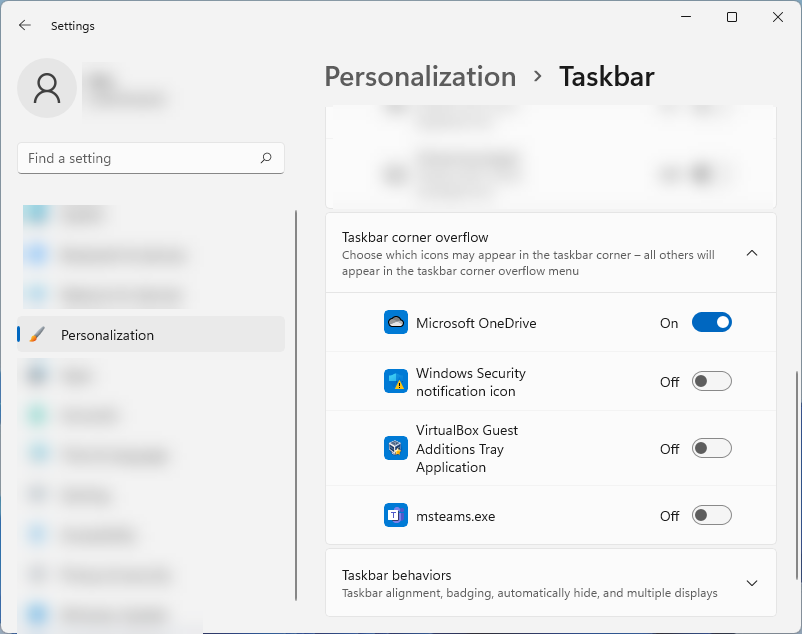Click the VirtualBox Guest Additions icon
This screenshot has height=634, width=802.
pyautogui.click(x=395, y=448)
